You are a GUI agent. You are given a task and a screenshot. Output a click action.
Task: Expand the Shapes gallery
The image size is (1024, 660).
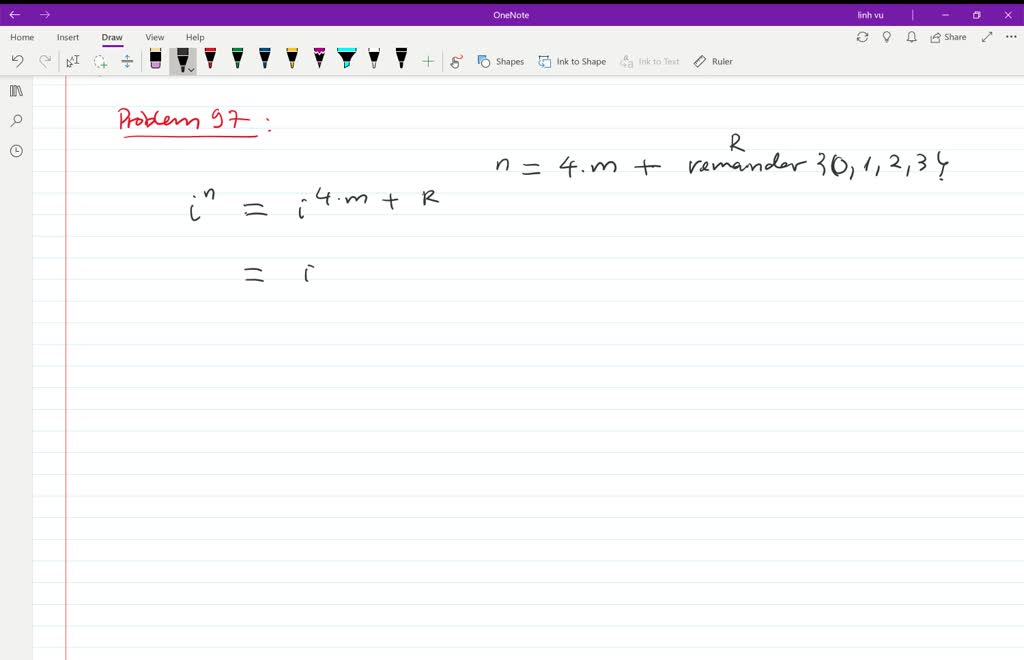pos(501,61)
